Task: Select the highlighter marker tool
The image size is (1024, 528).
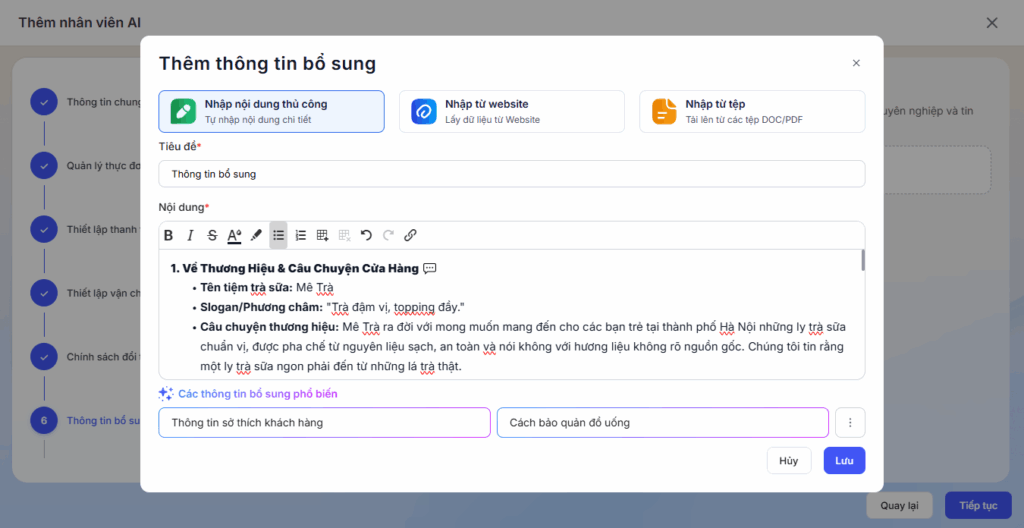Action: (256, 236)
